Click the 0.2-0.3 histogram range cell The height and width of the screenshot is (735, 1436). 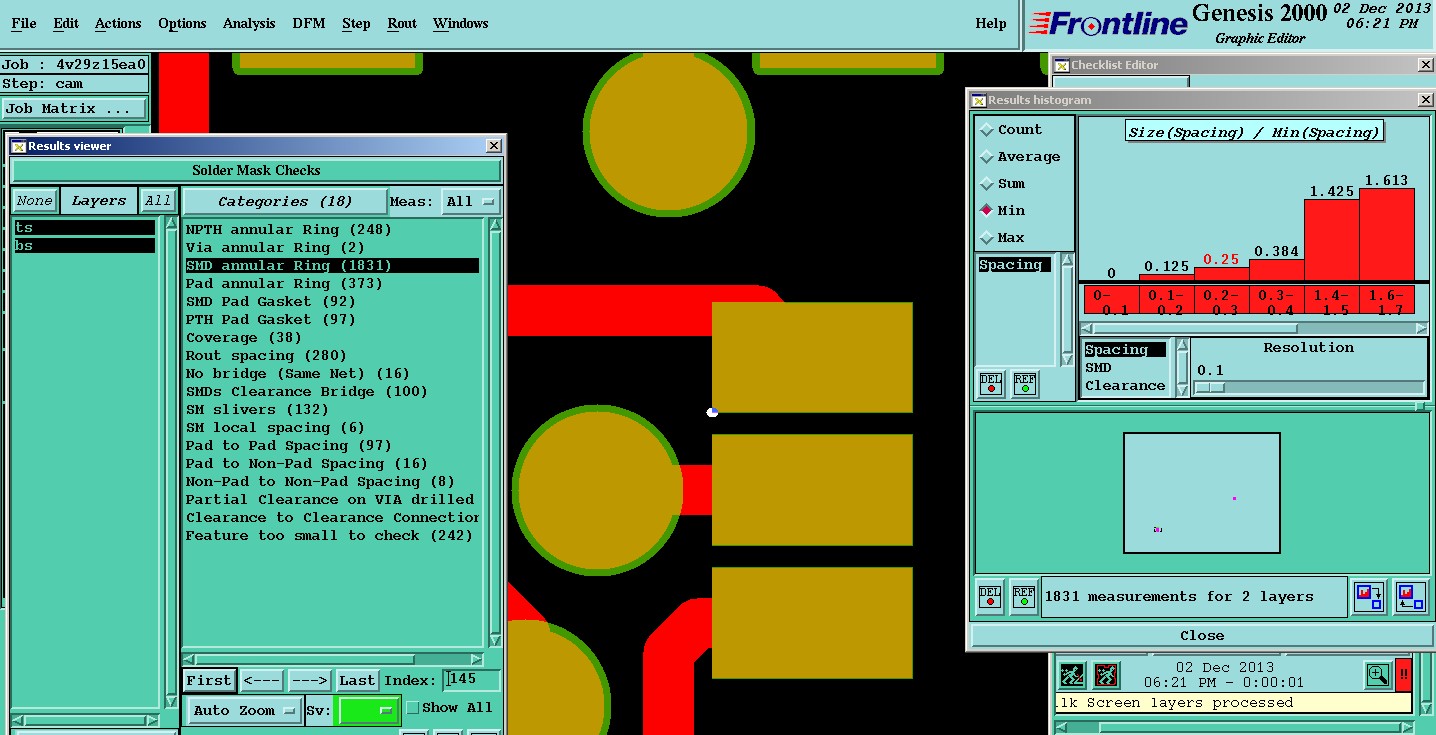1222,302
